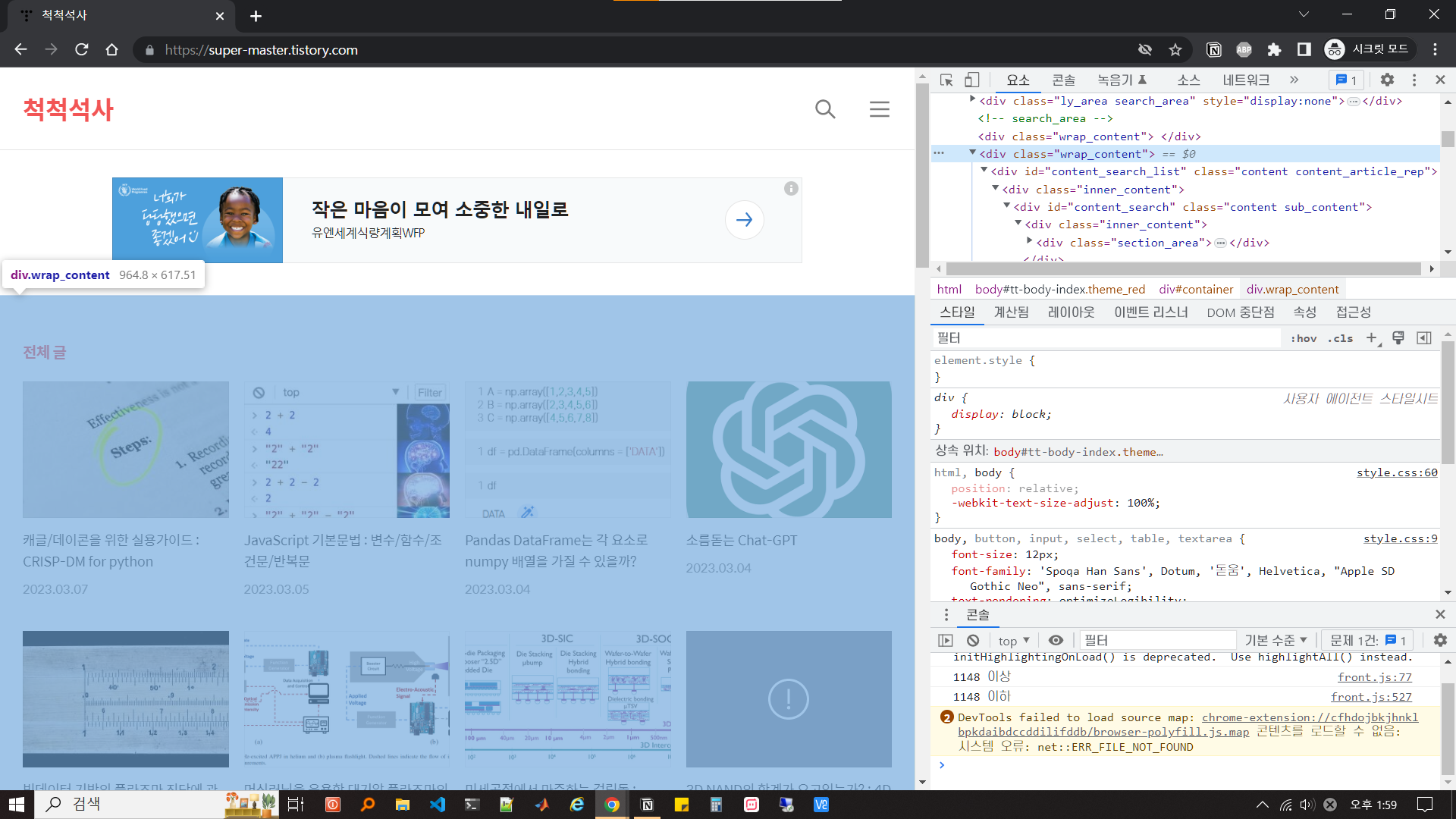Switch to the 네트워크 tab
Screen dimensions: 1456x819
[1245, 80]
